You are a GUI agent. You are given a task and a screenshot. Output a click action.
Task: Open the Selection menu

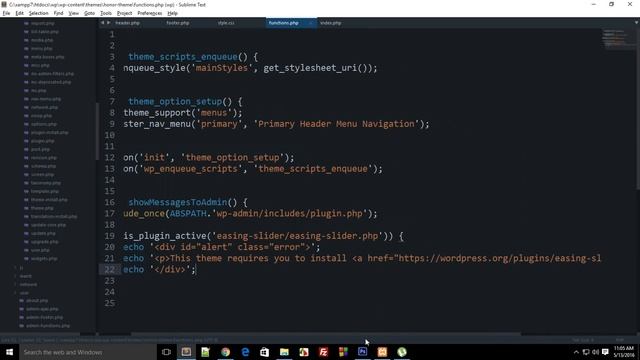[x=38, y=13]
